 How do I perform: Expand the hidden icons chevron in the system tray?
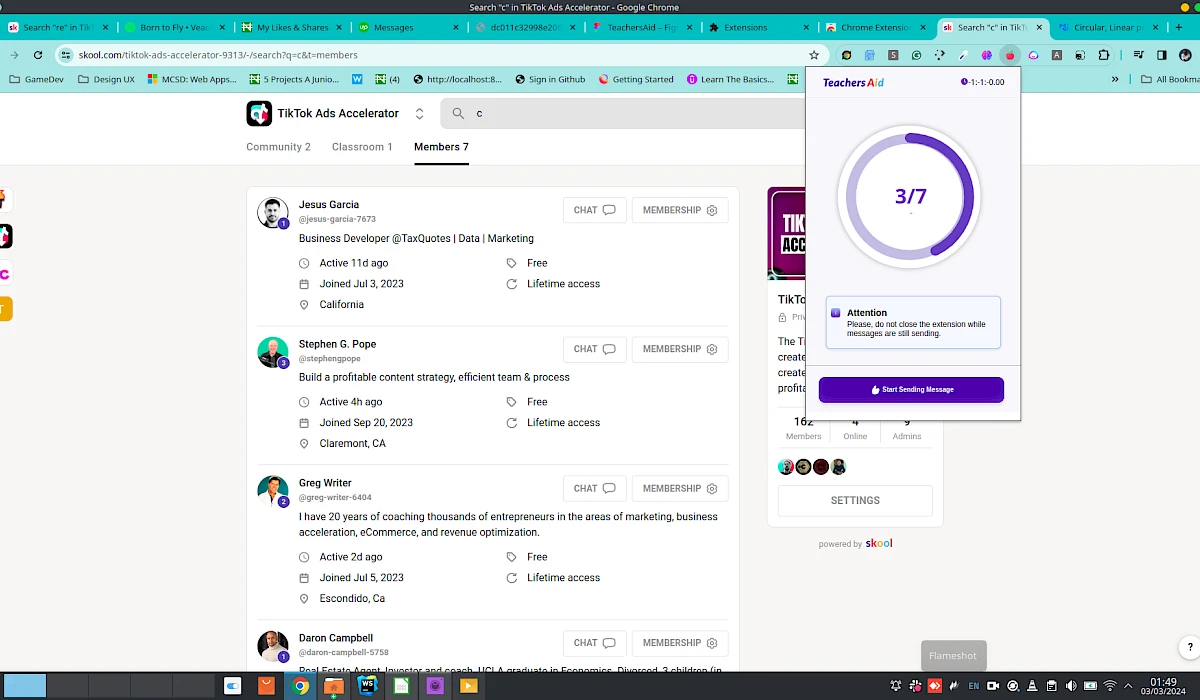click(1127, 685)
